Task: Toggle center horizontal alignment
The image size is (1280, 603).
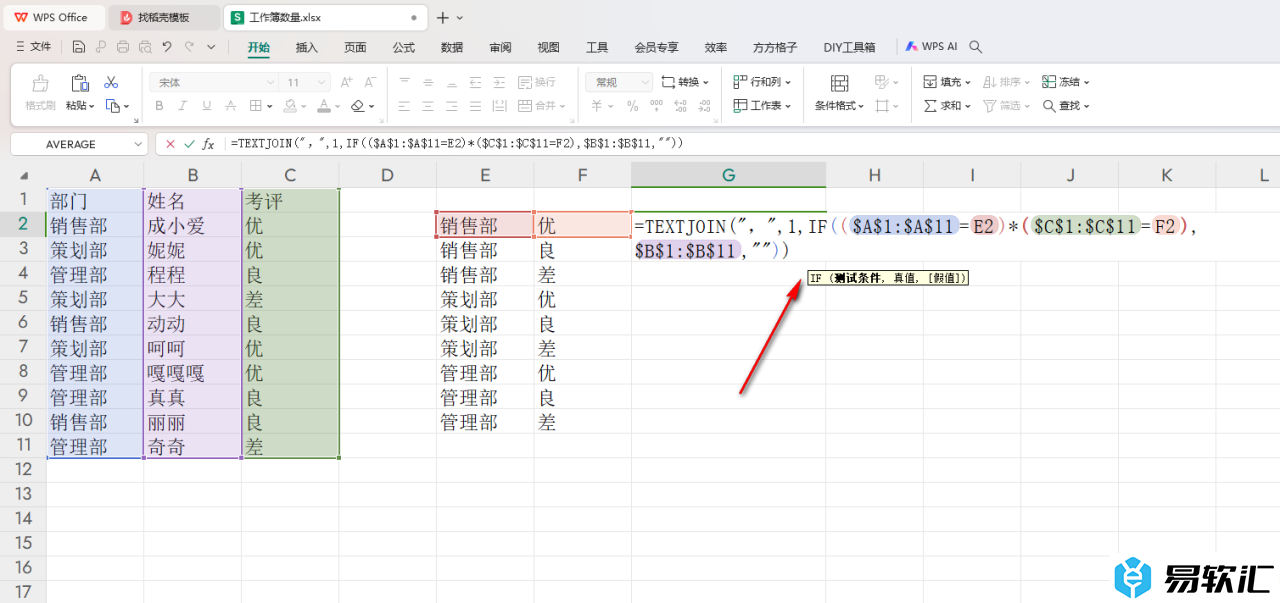Action: click(x=427, y=106)
